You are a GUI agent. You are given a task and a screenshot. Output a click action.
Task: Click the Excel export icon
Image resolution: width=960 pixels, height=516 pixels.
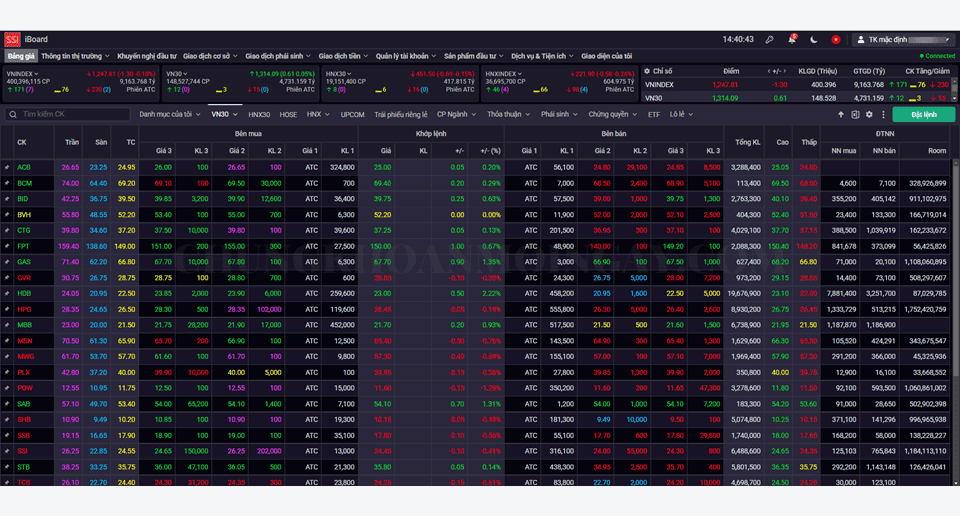(854, 115)
